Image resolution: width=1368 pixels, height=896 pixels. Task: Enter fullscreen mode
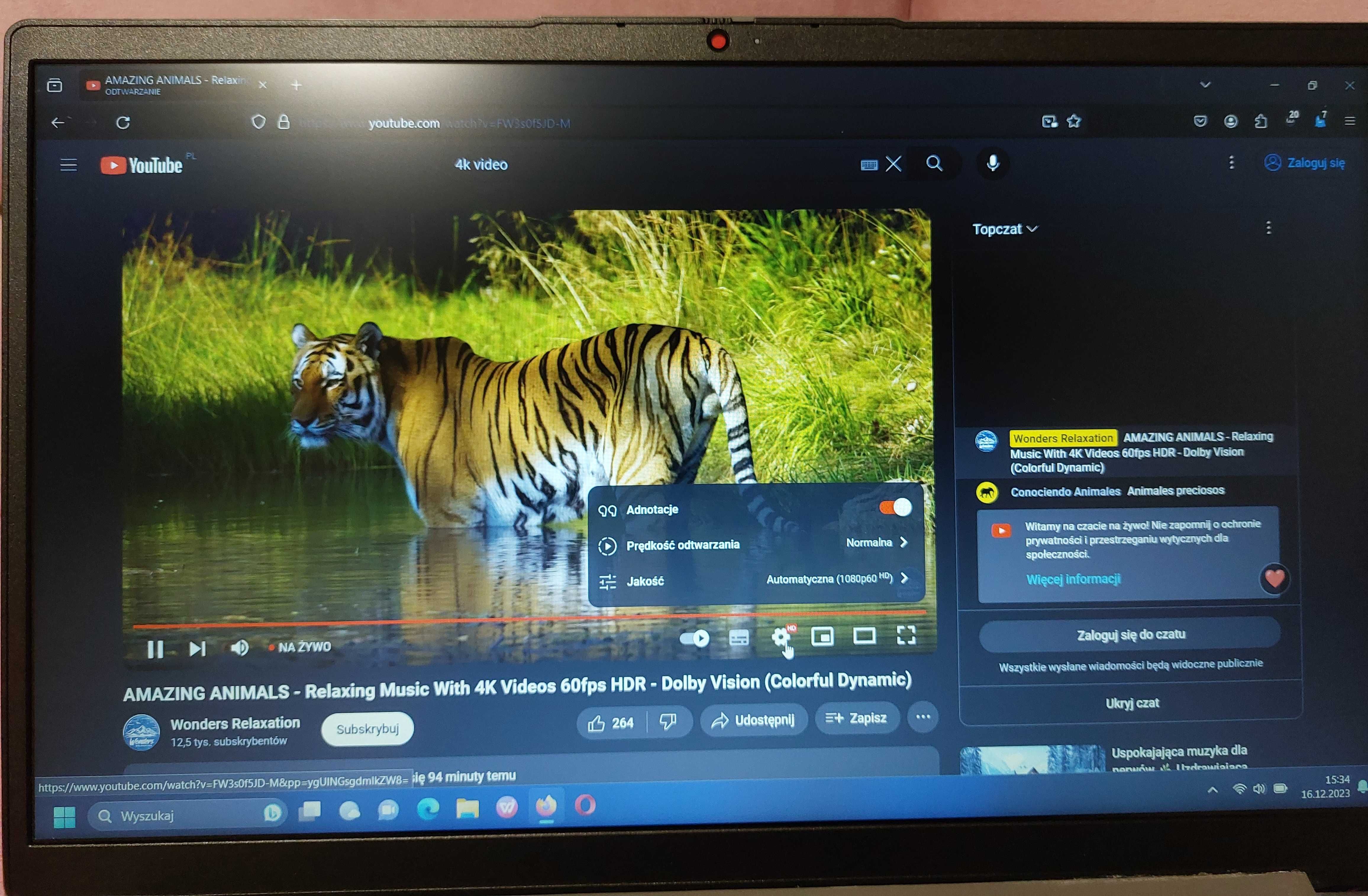[906, 635]
